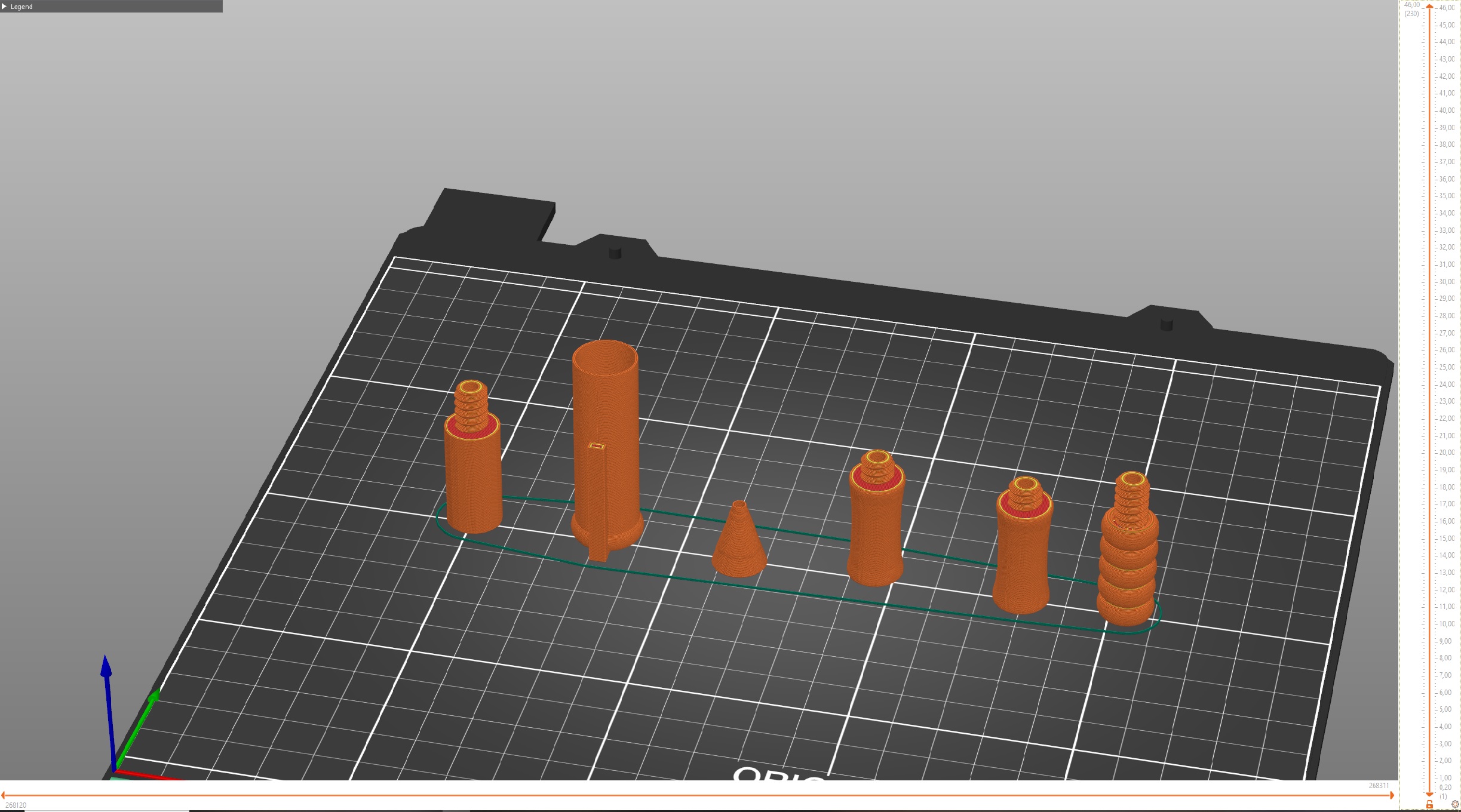Select the tall hollow cylinder model
The height and width of the screenshot is (812, 1461).
(x=604, y=448)
